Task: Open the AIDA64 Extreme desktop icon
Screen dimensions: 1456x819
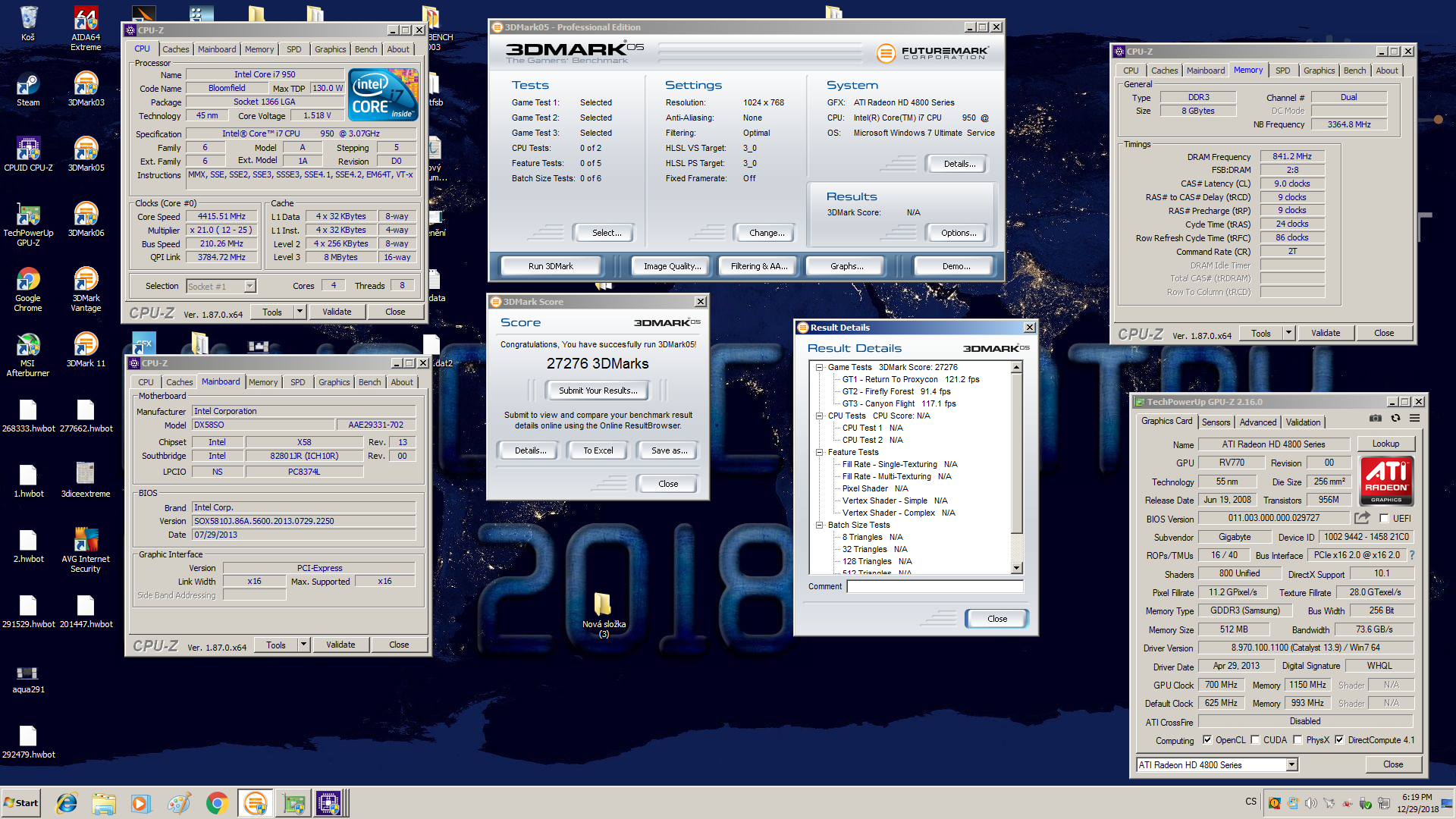Action: (86, 29)
